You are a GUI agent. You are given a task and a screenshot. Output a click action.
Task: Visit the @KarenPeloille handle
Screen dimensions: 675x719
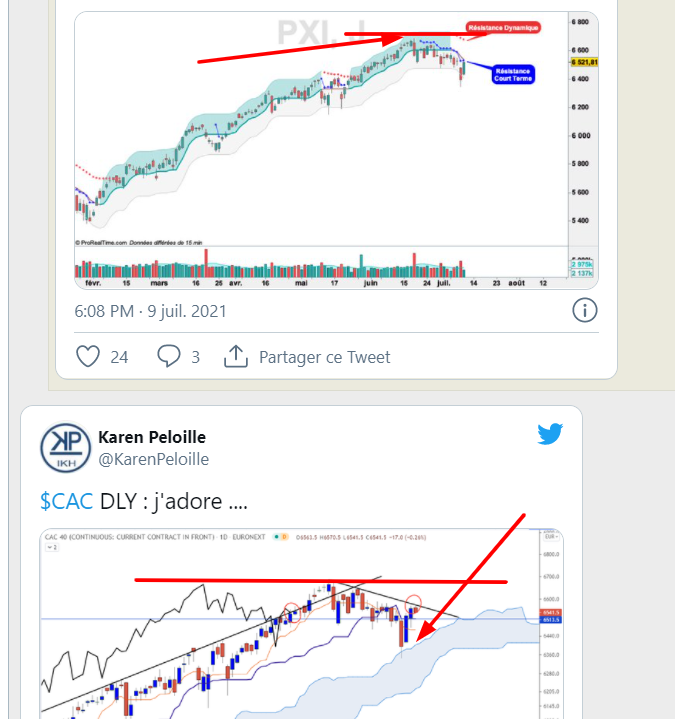[x=153, y=459]
